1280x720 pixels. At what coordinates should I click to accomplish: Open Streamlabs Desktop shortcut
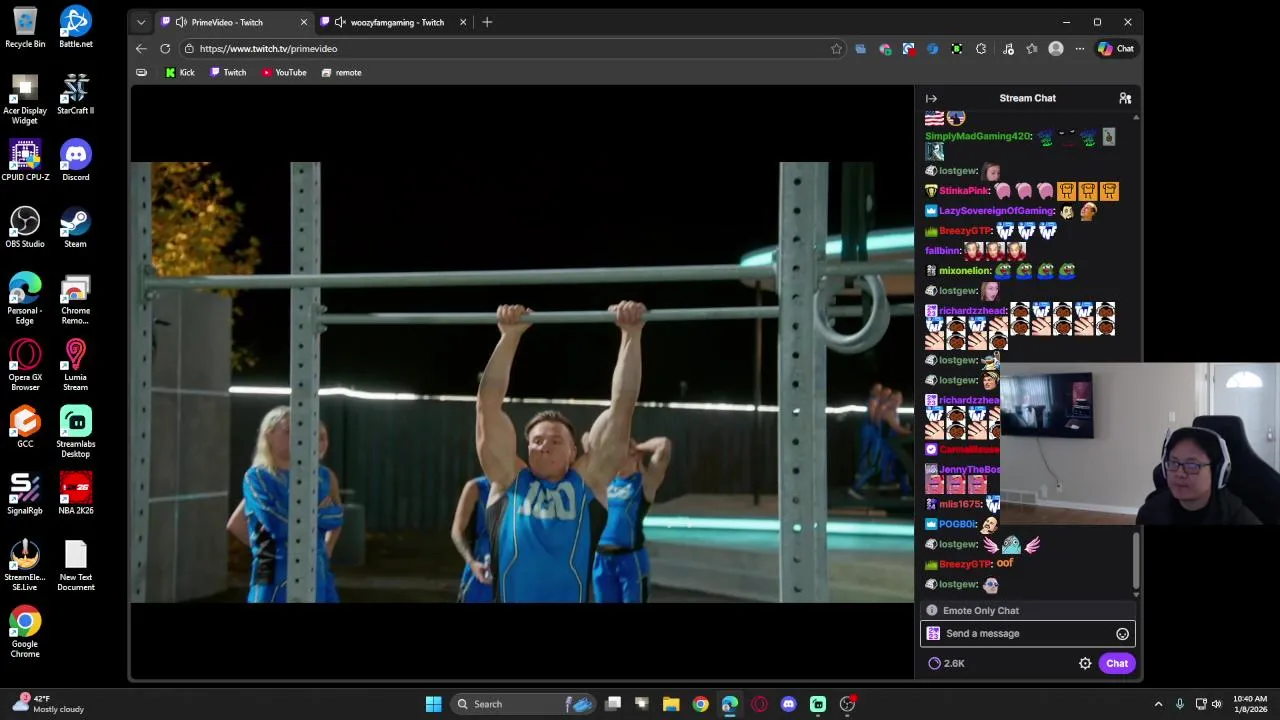(x=75, y=432)
